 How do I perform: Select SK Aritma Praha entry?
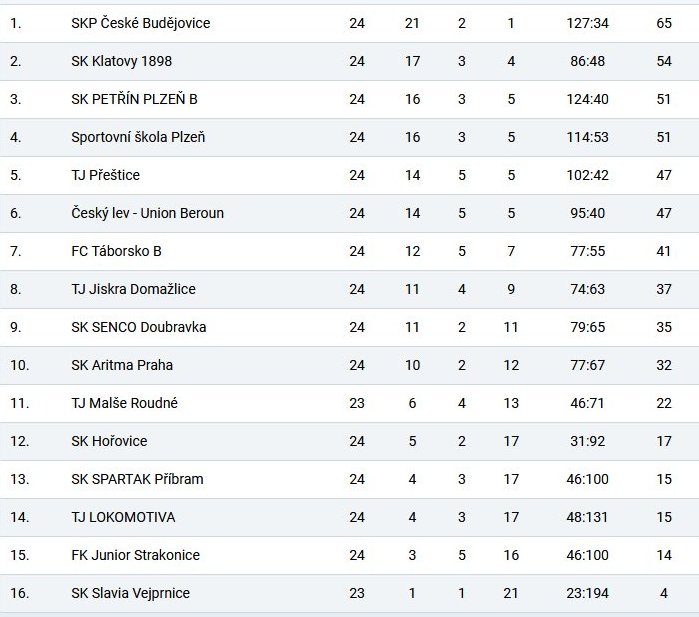122,365
